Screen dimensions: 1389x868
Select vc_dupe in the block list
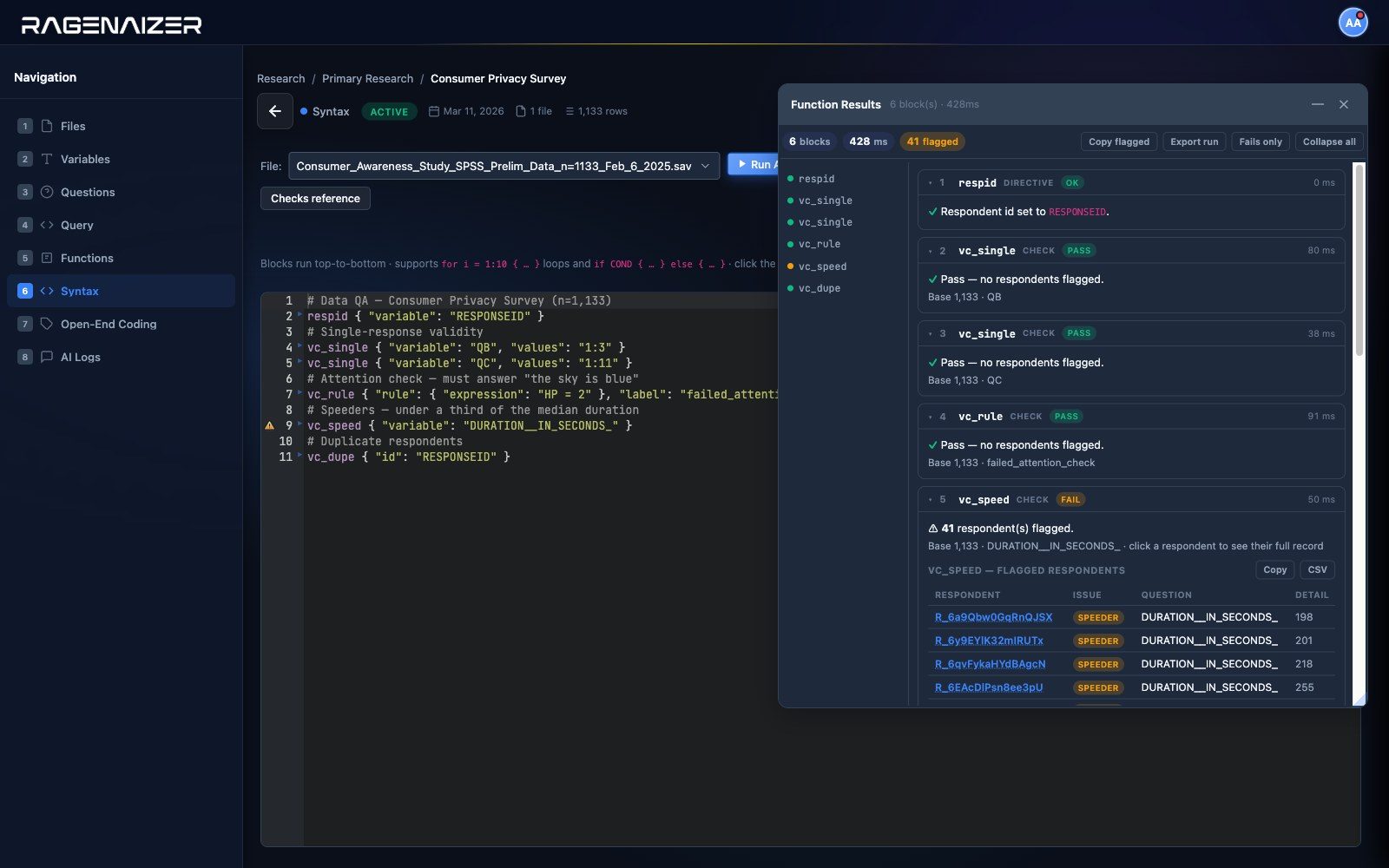[819, 288]
